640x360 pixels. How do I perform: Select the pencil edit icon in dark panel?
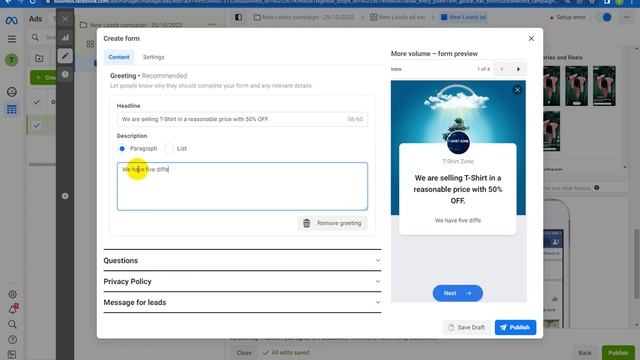tap(65, 56)
